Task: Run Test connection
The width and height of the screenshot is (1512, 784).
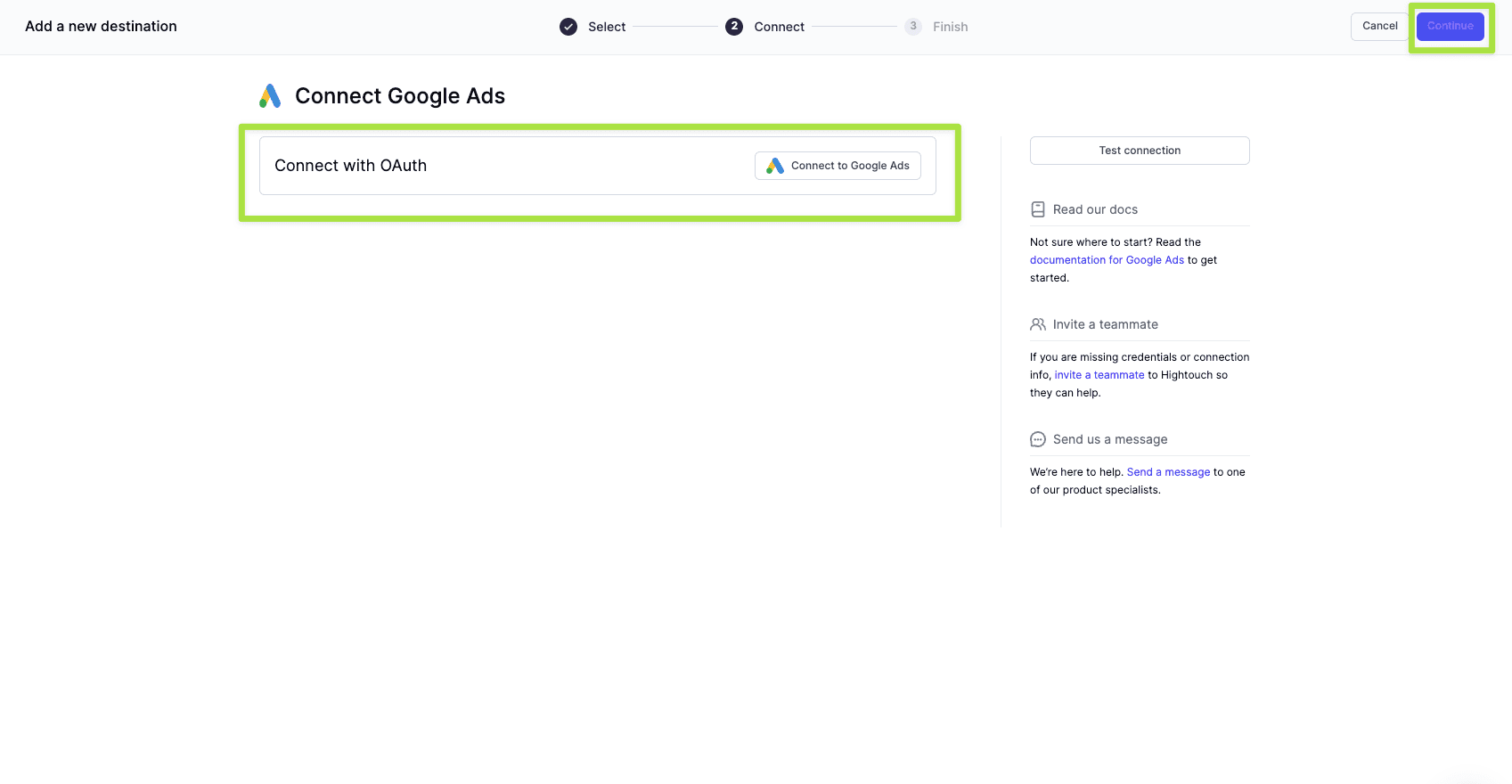Action: coord(1140,151)
